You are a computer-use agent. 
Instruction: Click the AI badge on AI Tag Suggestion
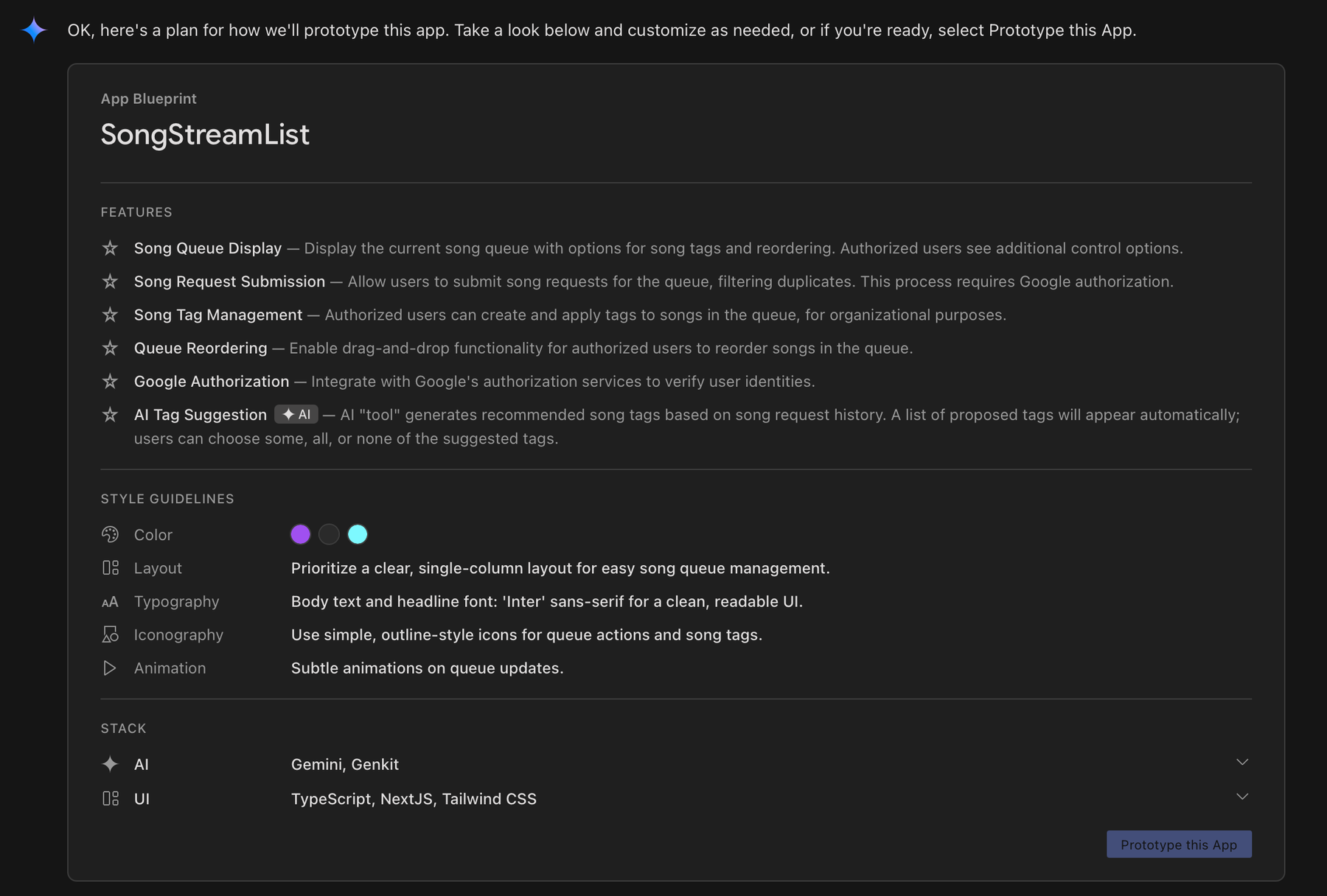(296, 415)
